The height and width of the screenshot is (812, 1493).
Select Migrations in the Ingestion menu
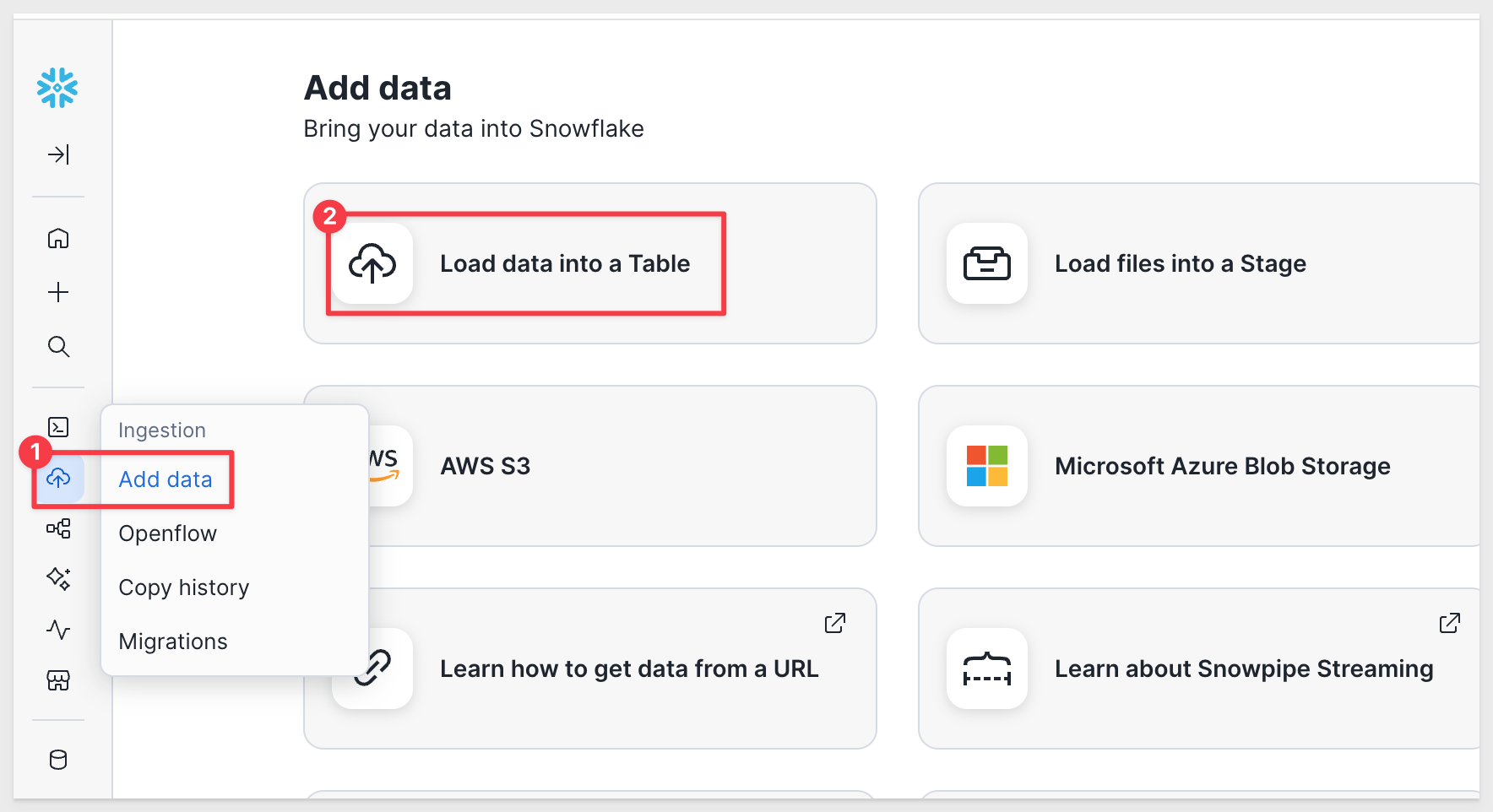click(173, 641)
